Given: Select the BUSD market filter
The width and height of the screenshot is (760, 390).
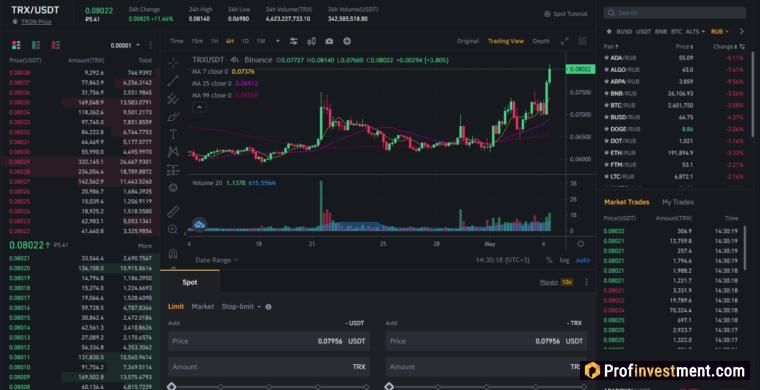Looking at the screenshot, I should point(624,31).
